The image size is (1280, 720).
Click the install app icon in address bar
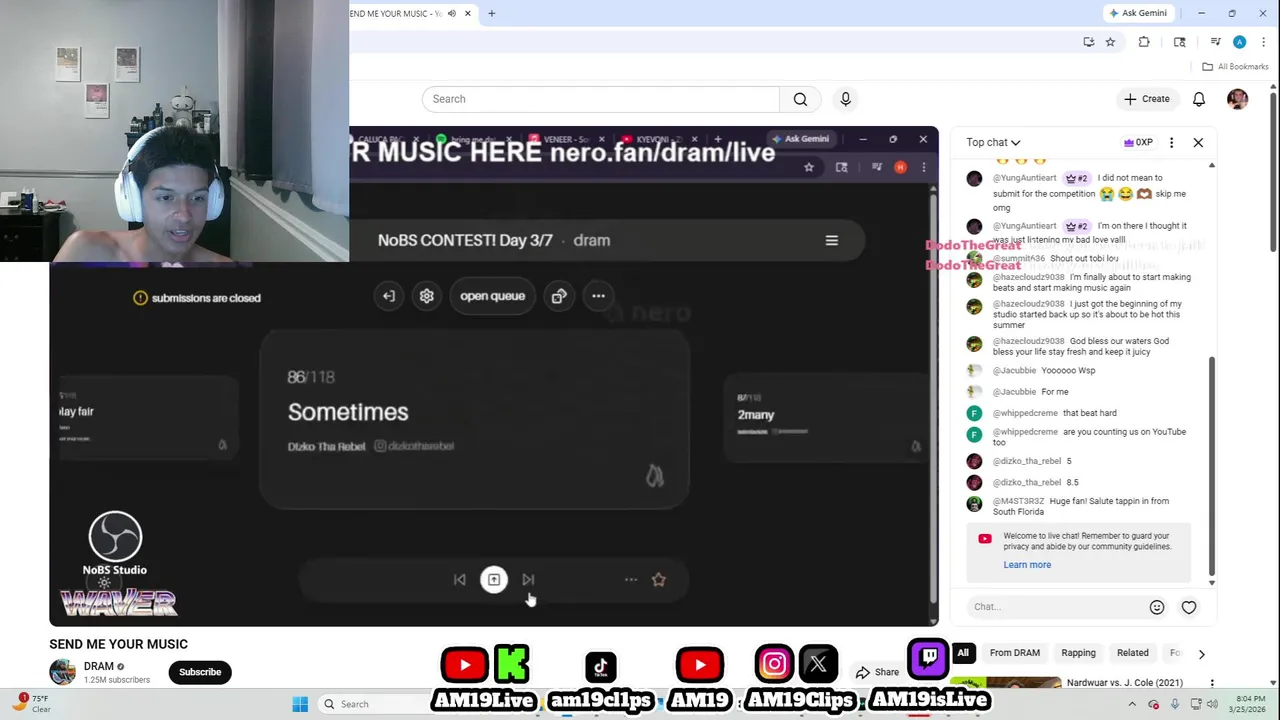(1089, 42)
